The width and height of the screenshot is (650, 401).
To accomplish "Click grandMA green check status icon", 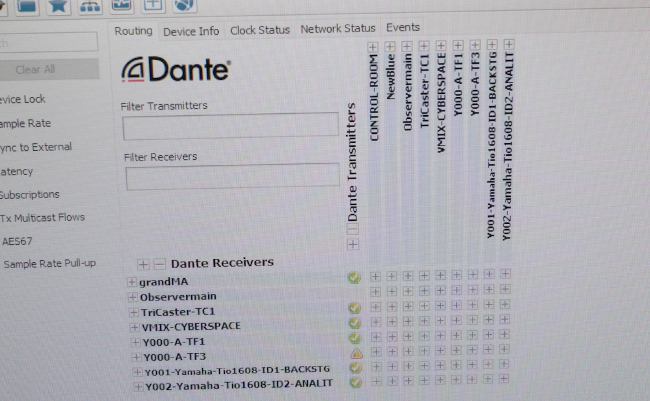I will (354, 277).
